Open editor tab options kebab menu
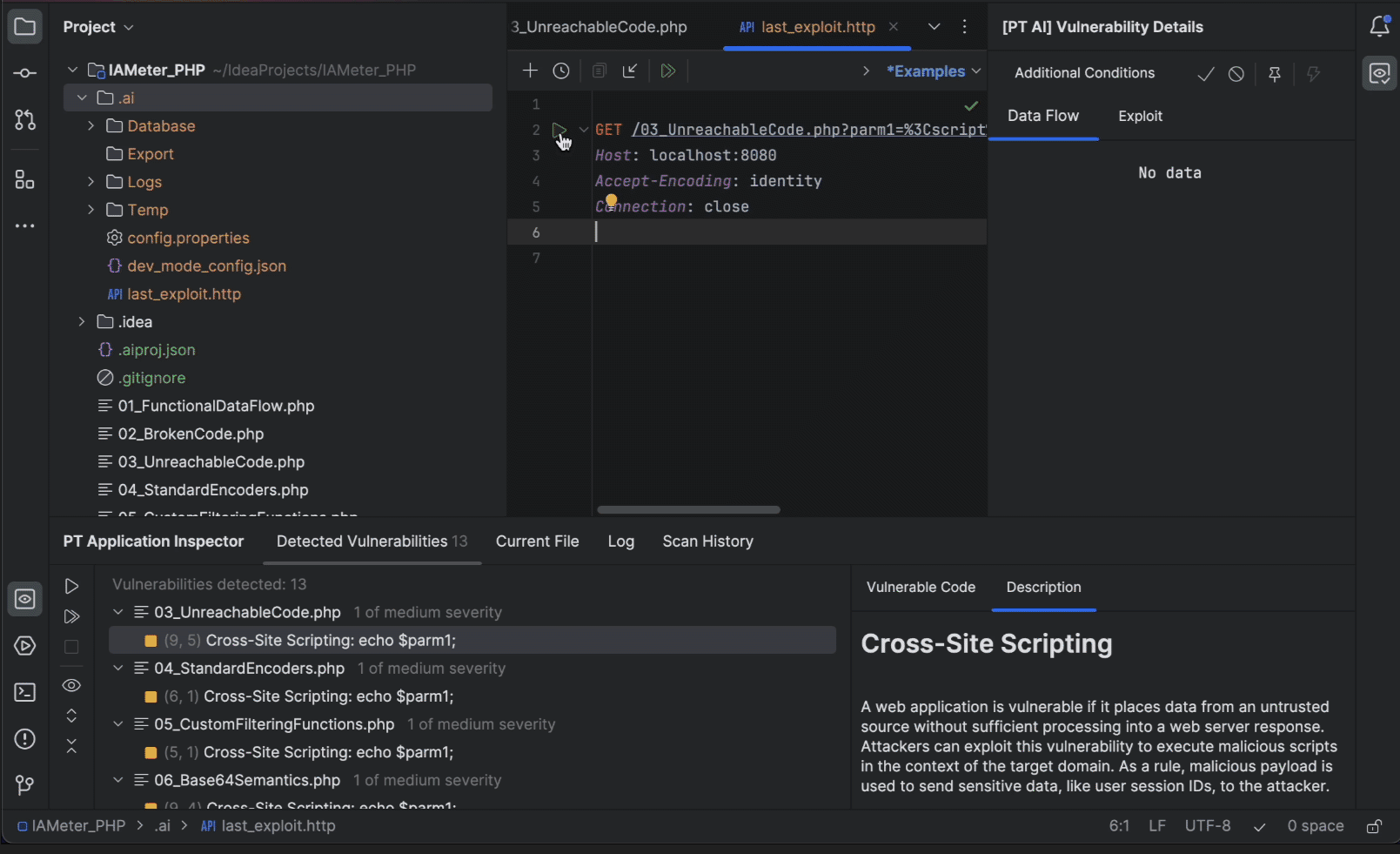Image resolution: width=1400 pixels, height=854 pixels. [x=964, y=27]
